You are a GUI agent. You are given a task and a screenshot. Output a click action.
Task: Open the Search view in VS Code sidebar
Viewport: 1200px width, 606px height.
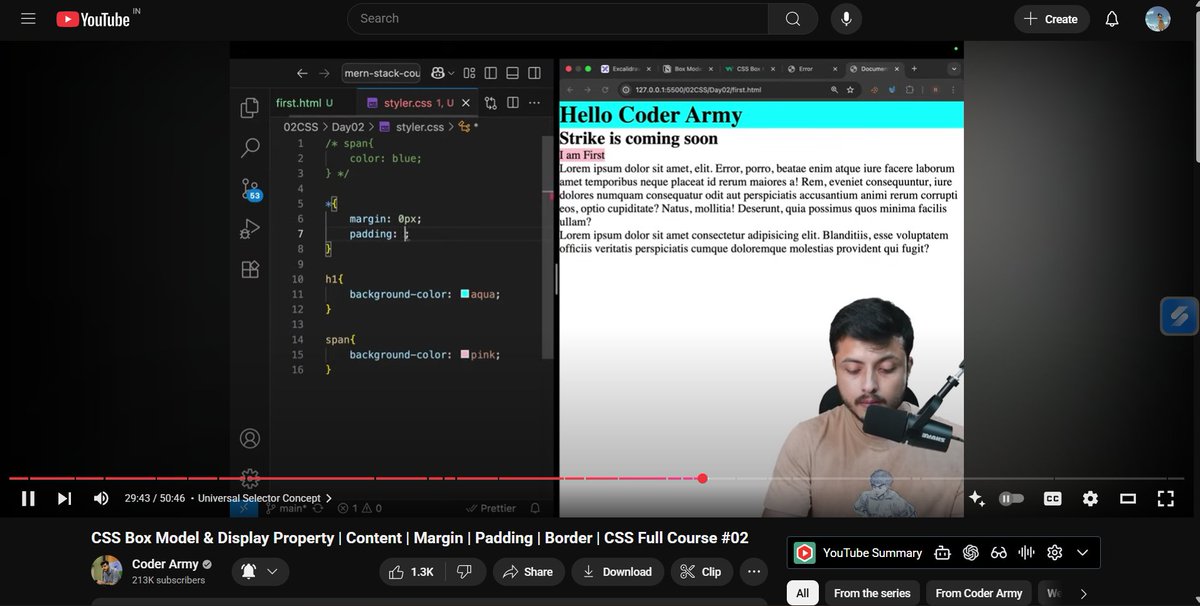pos(249,147)
